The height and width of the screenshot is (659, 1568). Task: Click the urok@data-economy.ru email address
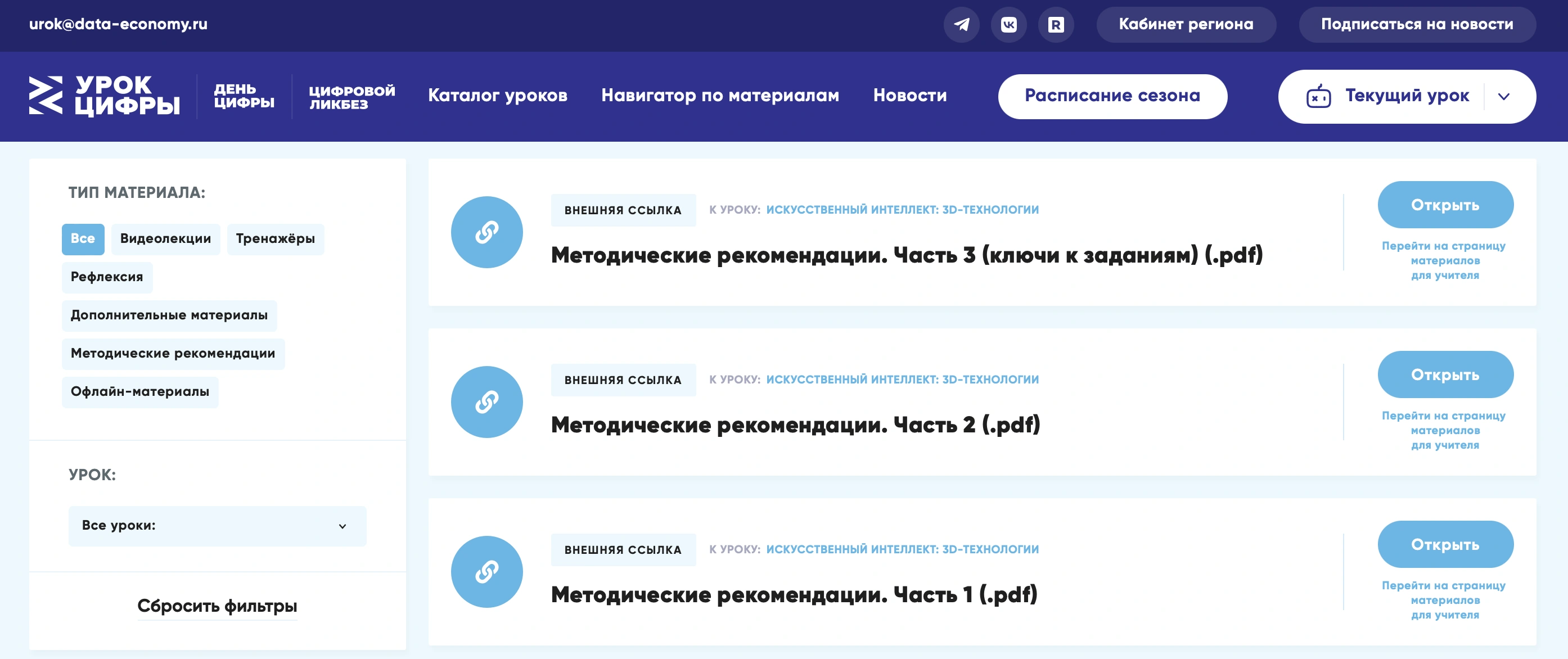pyautogui.click(x=118, y=24)
